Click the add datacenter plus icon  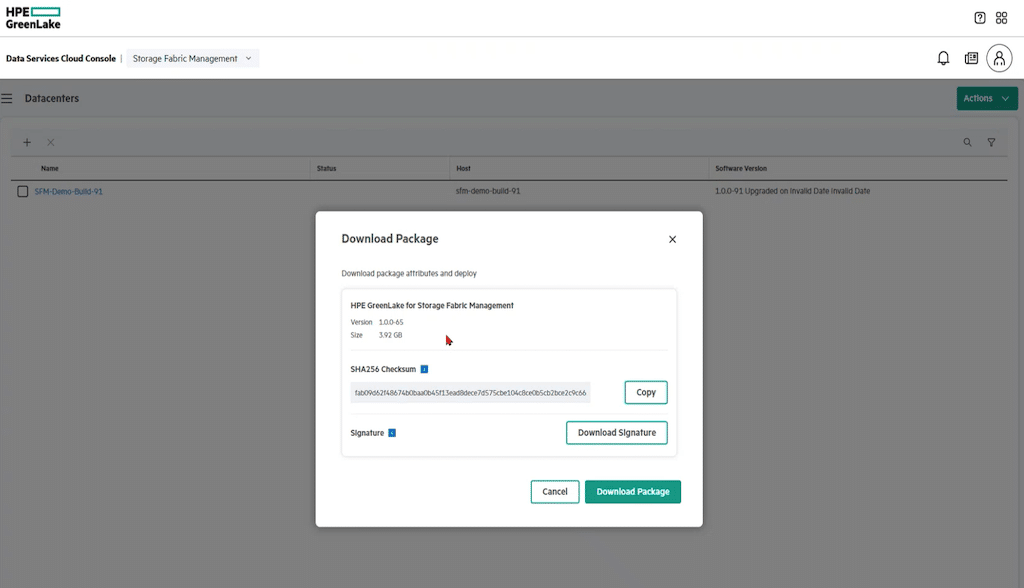pos(27,142)
